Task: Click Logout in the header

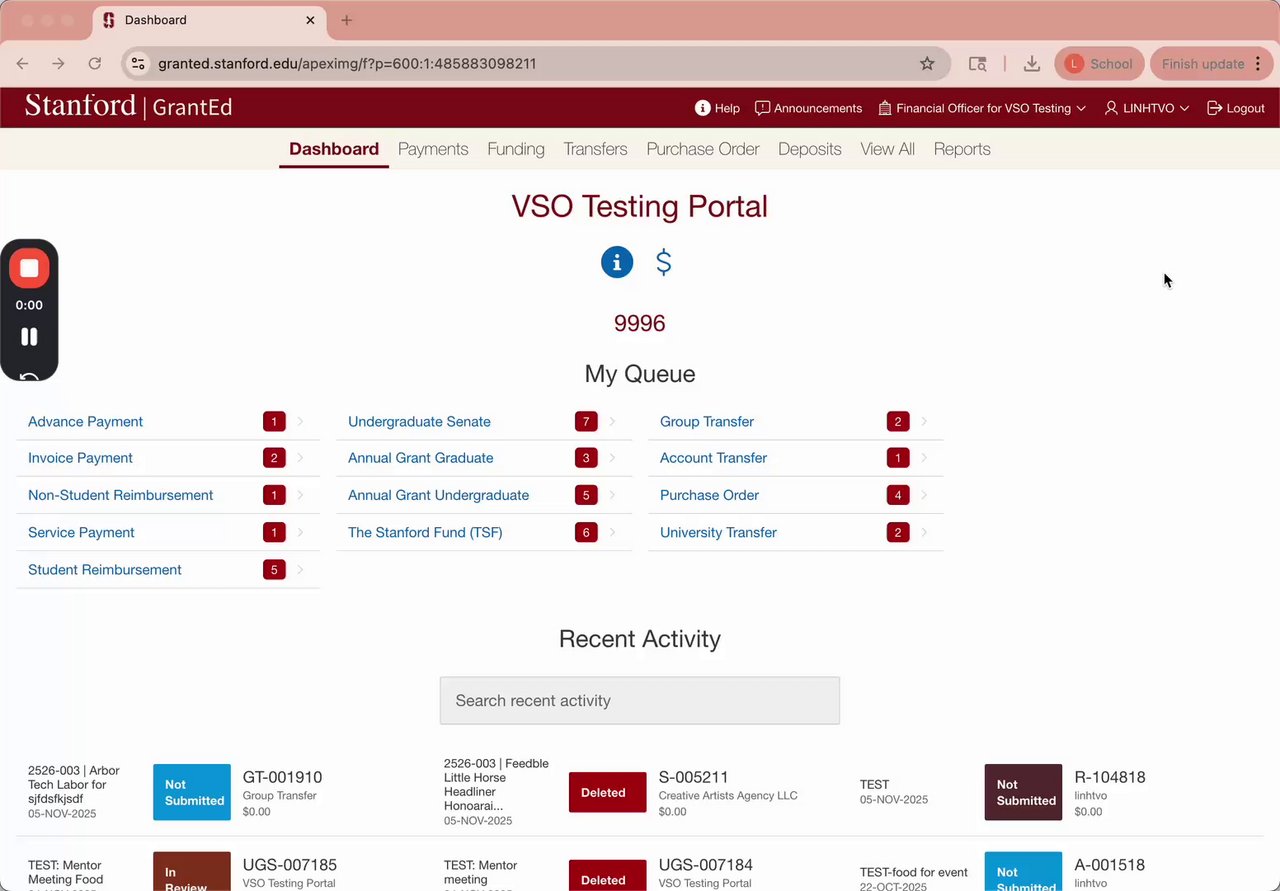Action: click(1236, 108)
